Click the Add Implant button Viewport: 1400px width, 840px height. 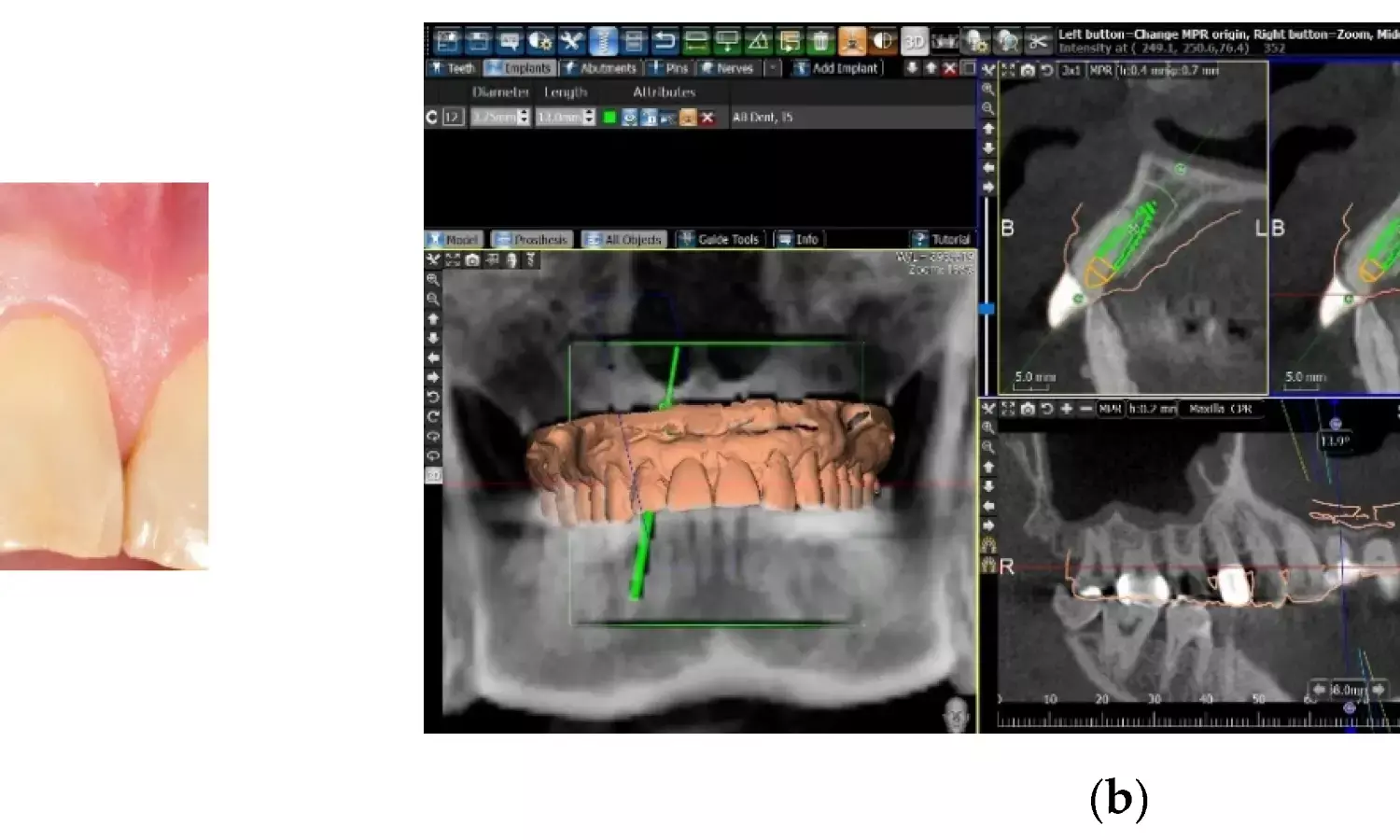(x=836, y=68)
